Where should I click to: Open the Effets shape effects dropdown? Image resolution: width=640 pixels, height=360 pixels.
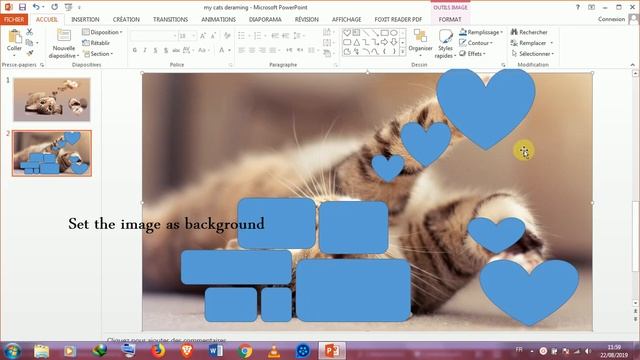point(472,53)
